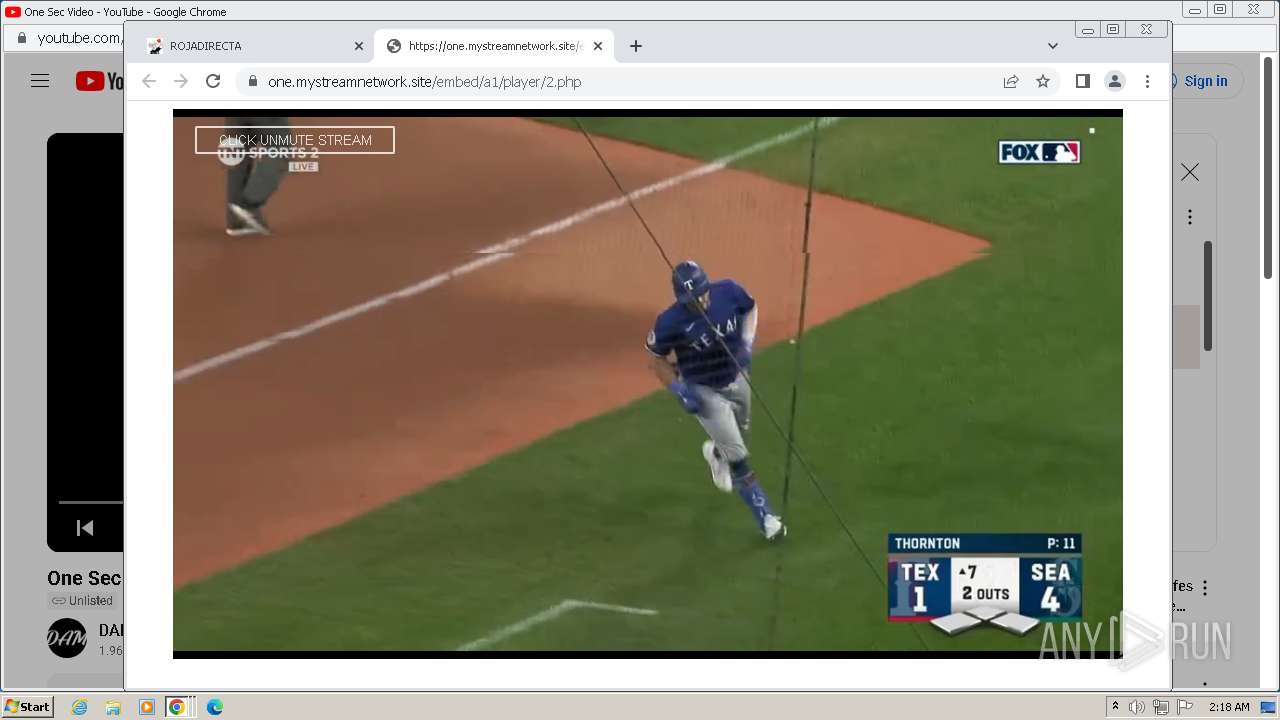The width and height of the screenshot is (1280, 720).
Task: Toggle the Chrome side panel
Action: (x=1083, y=82)
